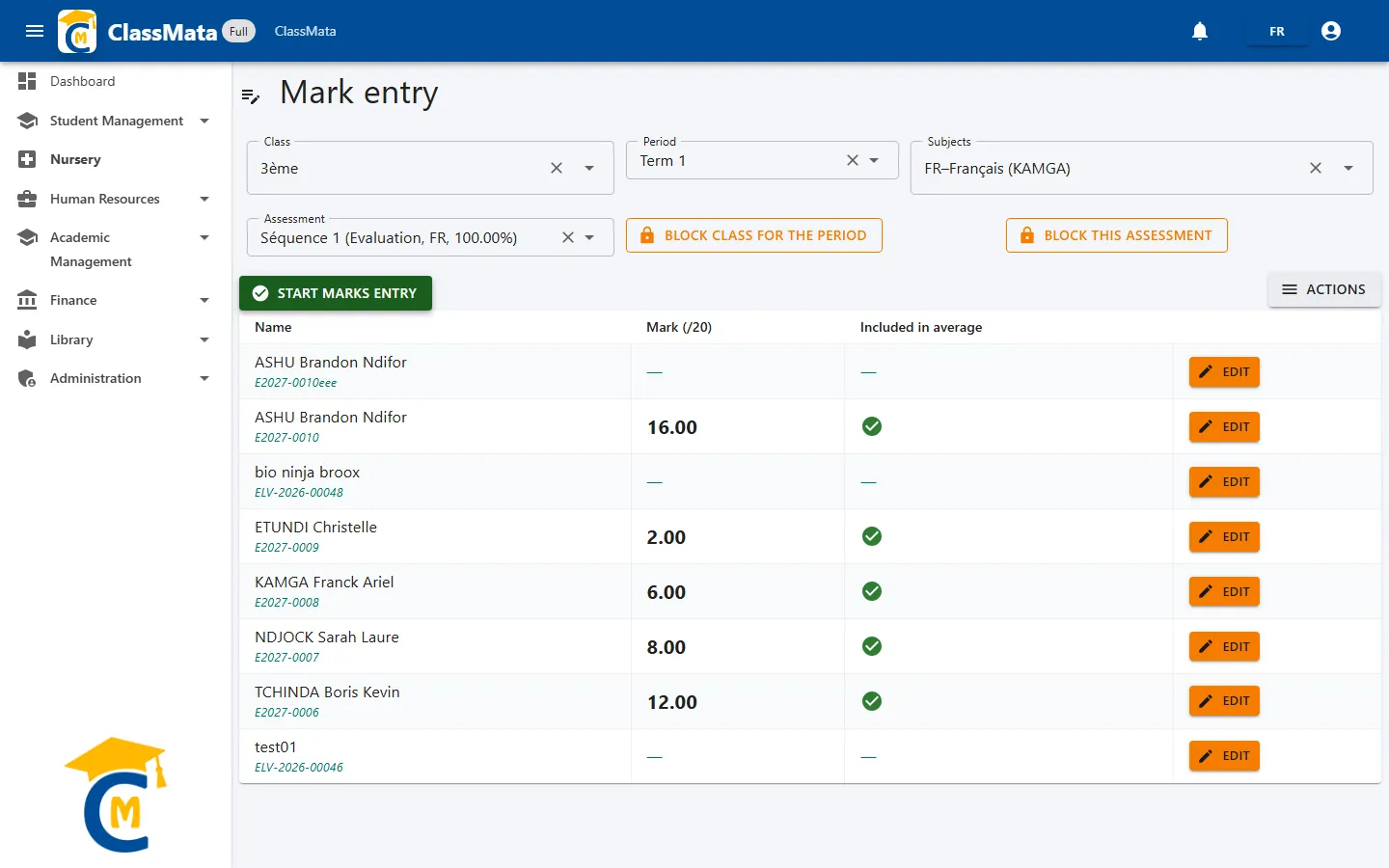1389x868 pixels.
Task: Edit mark for test01
Action: point(1224,756)
